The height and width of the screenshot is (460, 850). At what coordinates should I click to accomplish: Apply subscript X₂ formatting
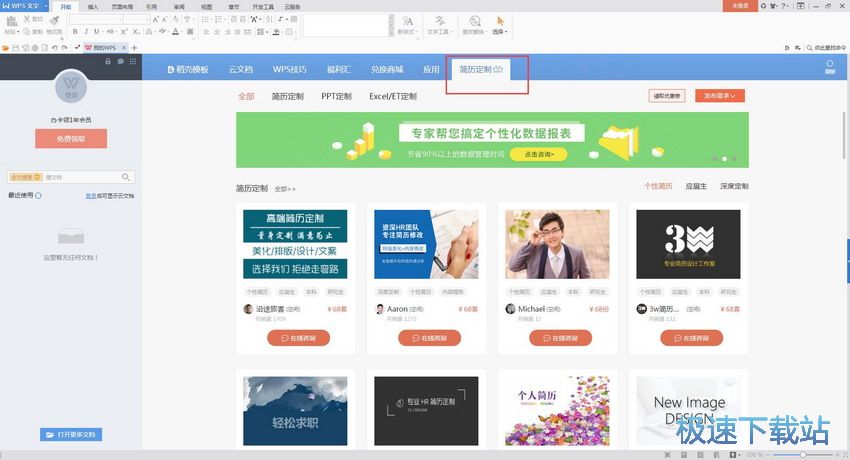point(136,32)
